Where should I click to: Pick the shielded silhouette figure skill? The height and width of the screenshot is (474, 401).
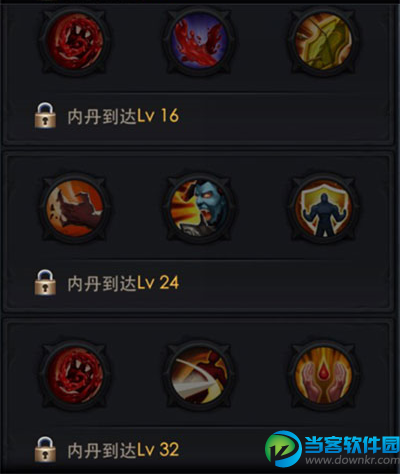tap(324, 208)
